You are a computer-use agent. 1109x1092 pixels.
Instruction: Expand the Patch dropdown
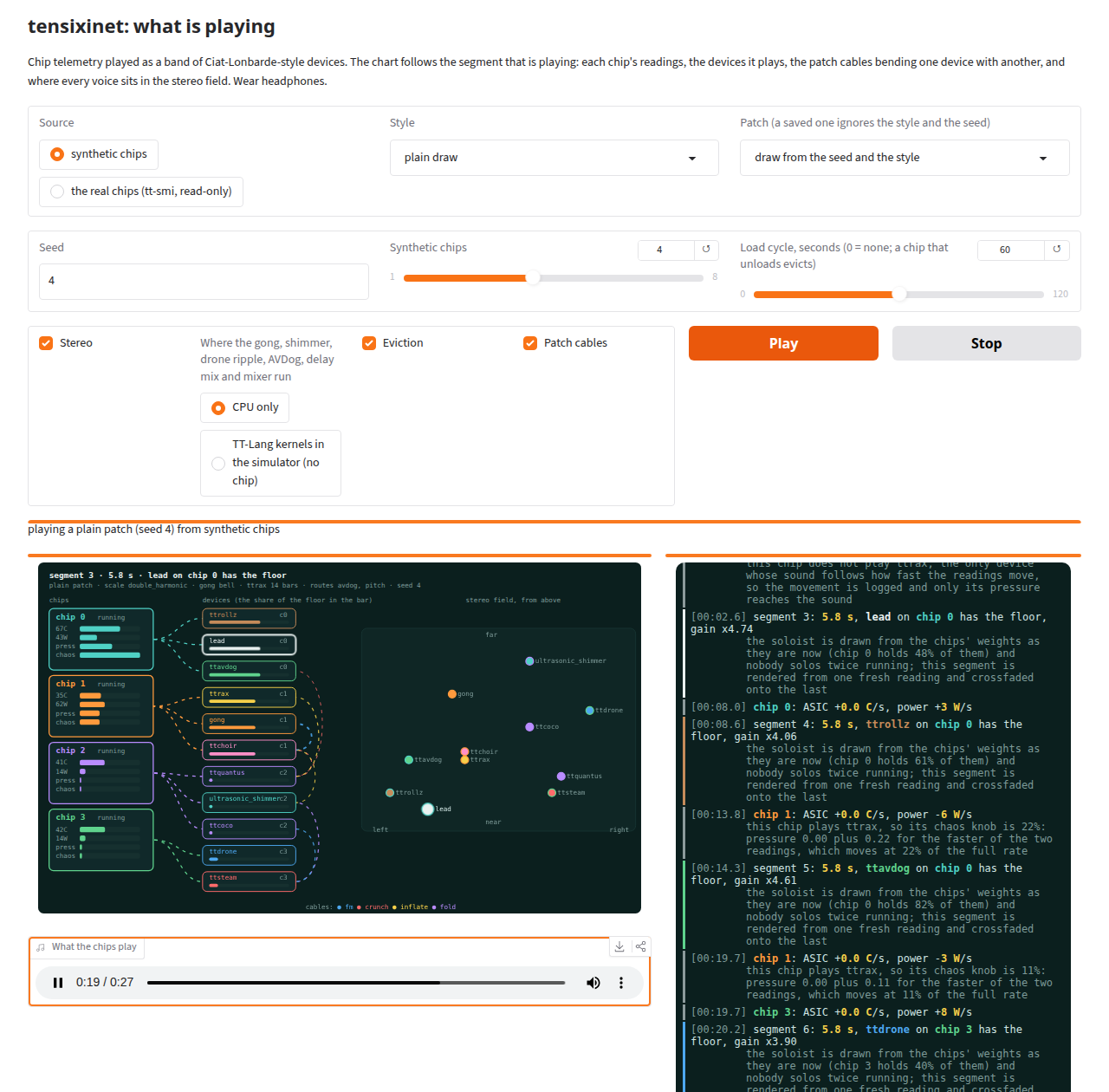905,158
